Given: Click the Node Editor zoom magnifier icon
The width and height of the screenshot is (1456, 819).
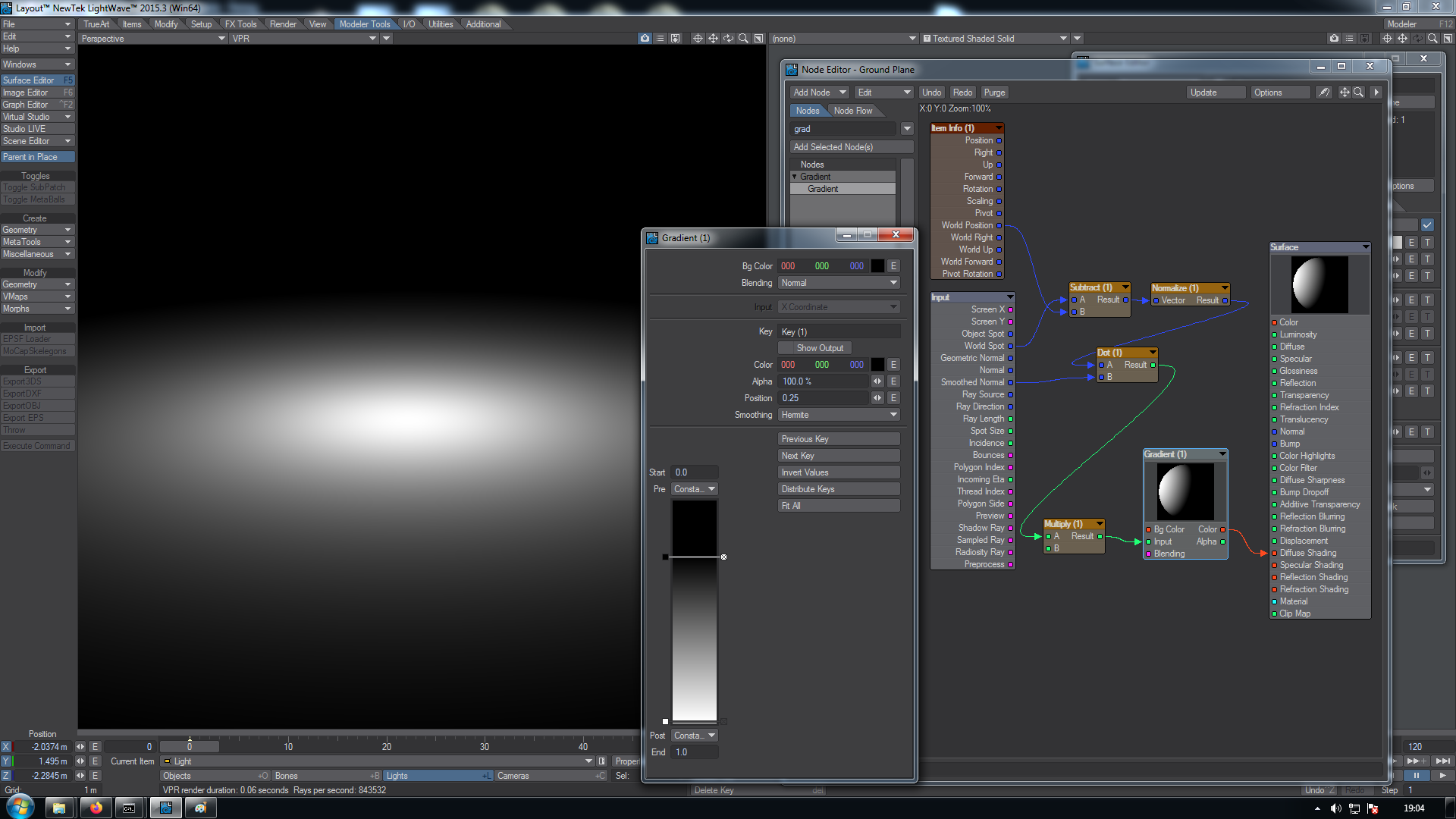Looking at the screenshot, I should [1358, 93].
